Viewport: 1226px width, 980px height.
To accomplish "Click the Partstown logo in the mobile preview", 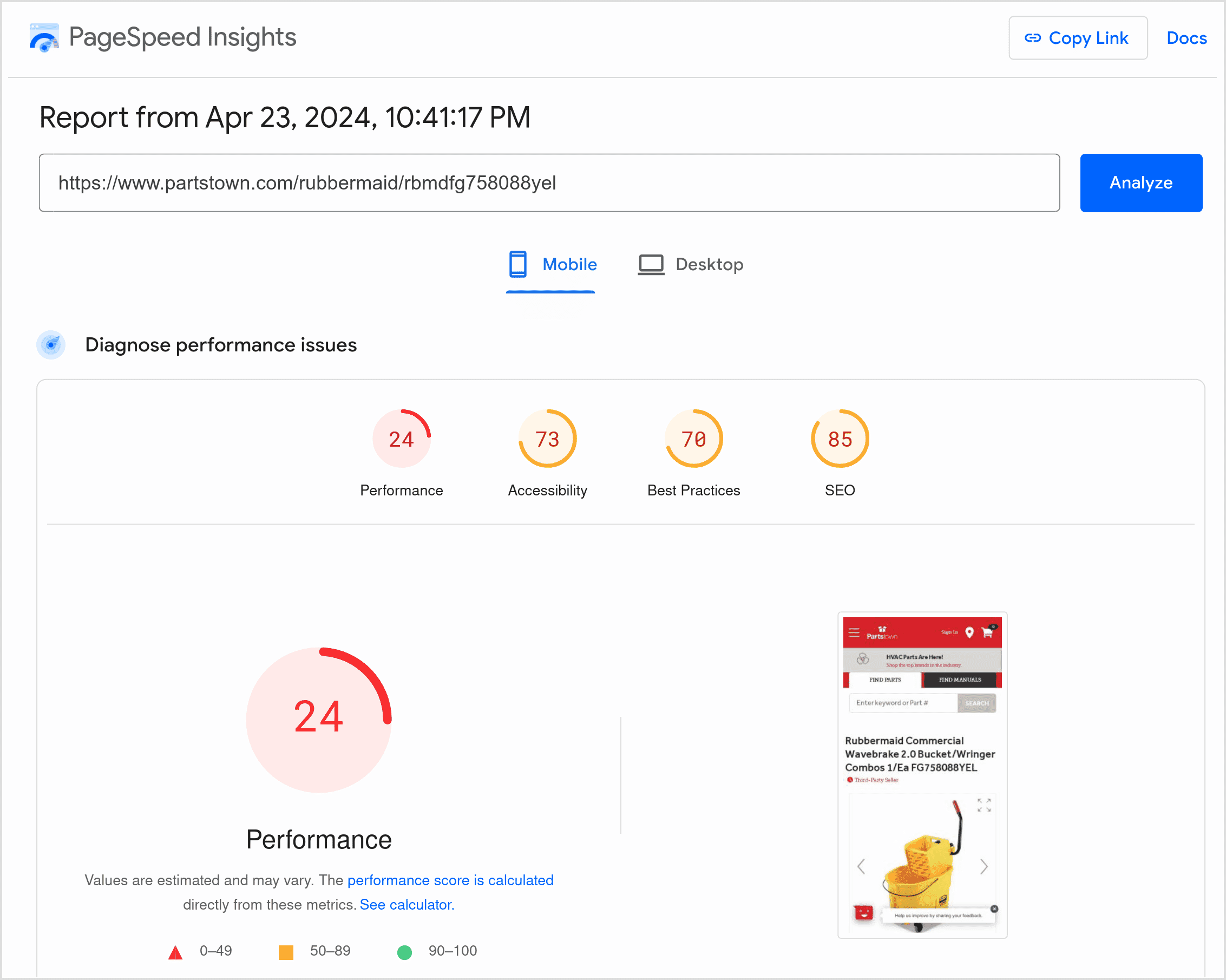I will [x=882, y=633].
